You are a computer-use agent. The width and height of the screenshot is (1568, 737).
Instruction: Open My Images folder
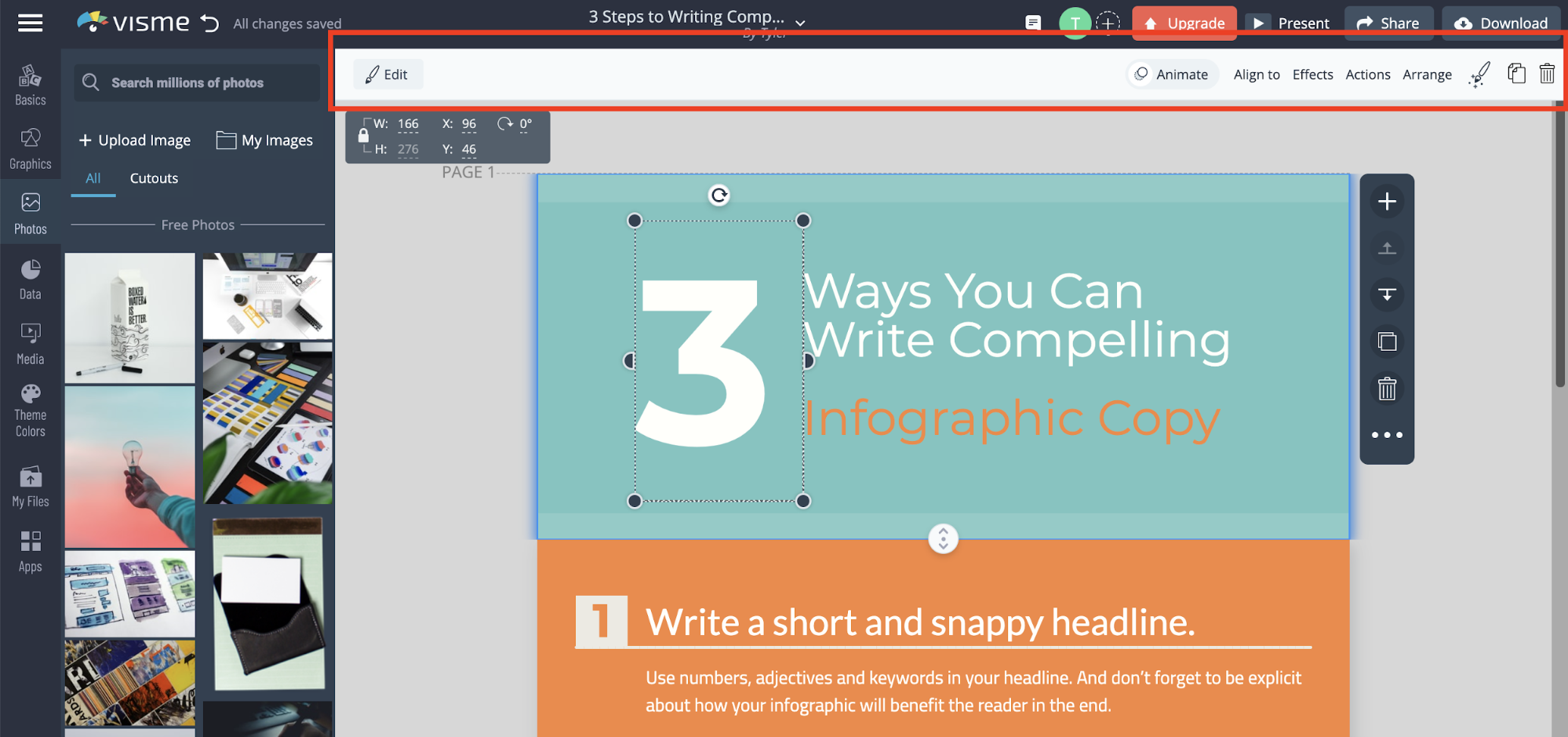pos(264,140)
